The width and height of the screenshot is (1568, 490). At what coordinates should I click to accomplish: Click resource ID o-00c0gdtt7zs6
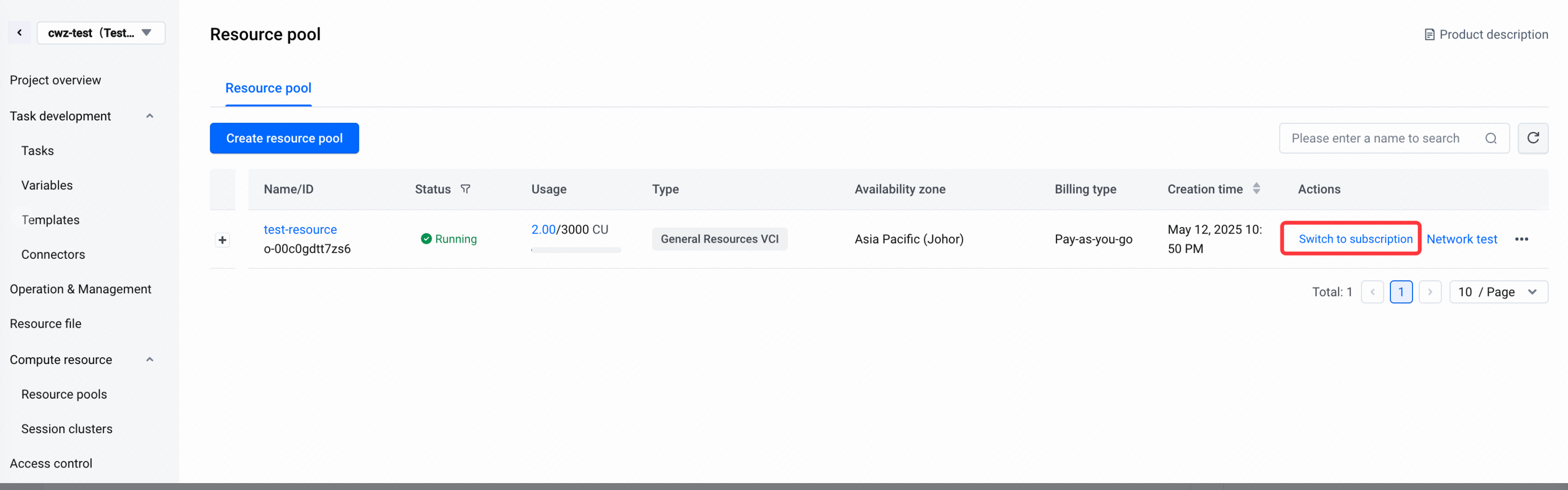[x=307, y=249]
